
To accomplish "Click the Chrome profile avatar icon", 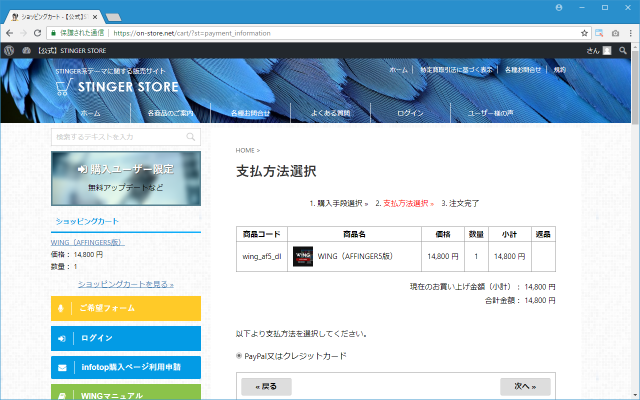I will pos(559,7).
